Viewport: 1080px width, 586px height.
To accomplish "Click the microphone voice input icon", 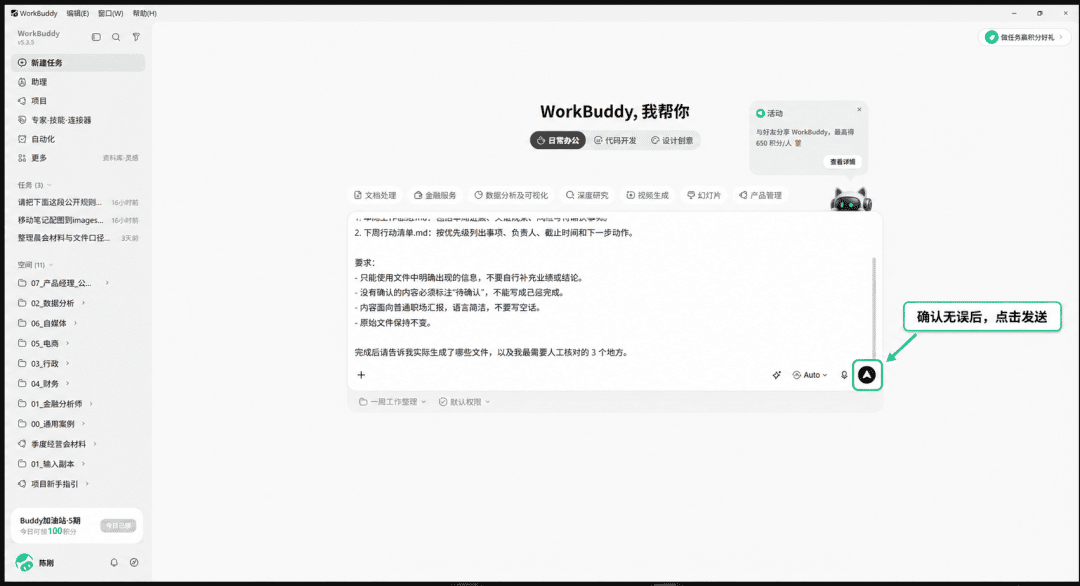I will pos(844,375).
